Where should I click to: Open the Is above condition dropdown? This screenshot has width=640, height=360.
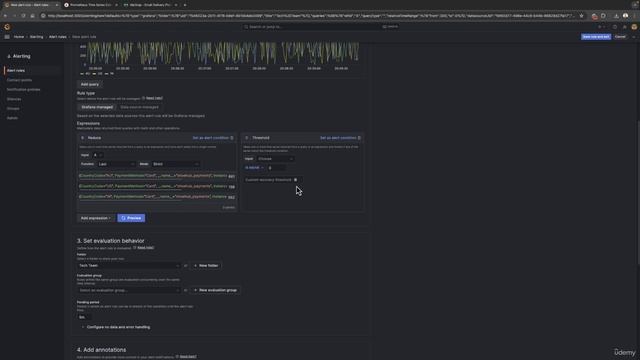[x=254, y=168]
